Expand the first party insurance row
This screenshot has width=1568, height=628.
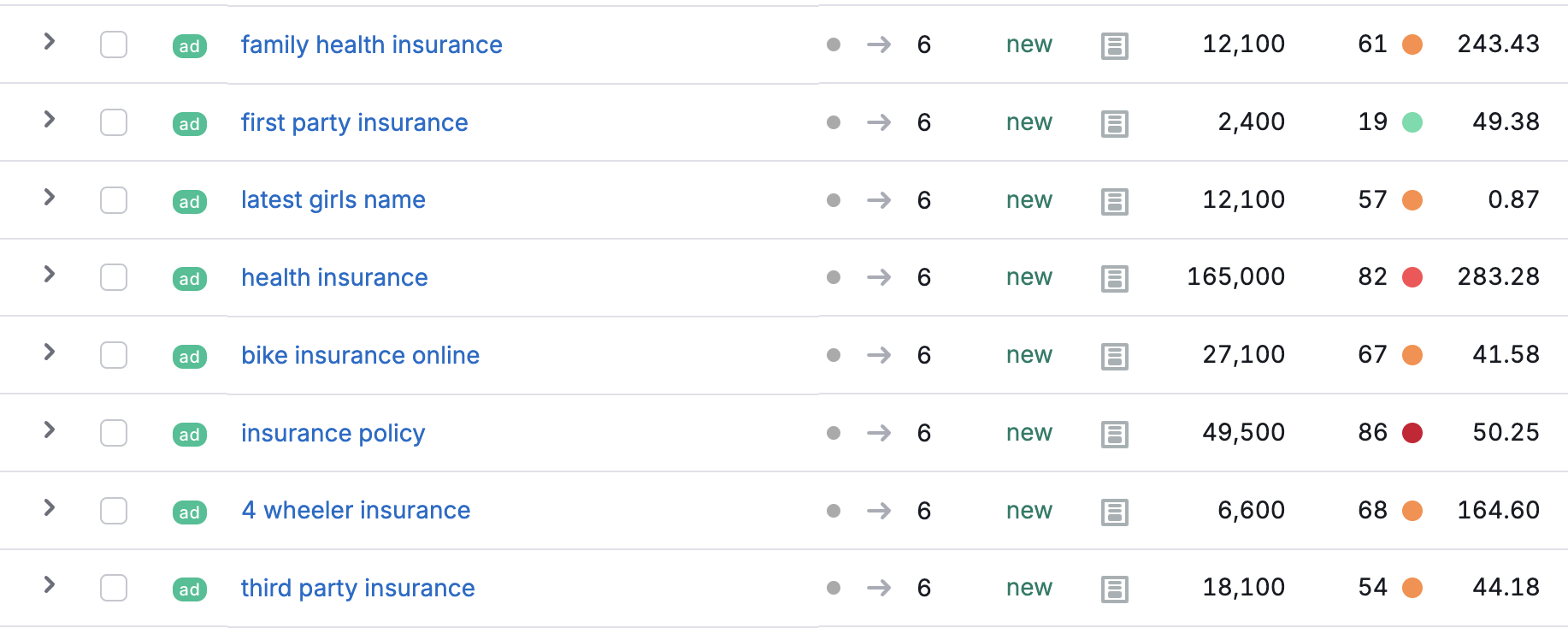[x=50, y=119]
